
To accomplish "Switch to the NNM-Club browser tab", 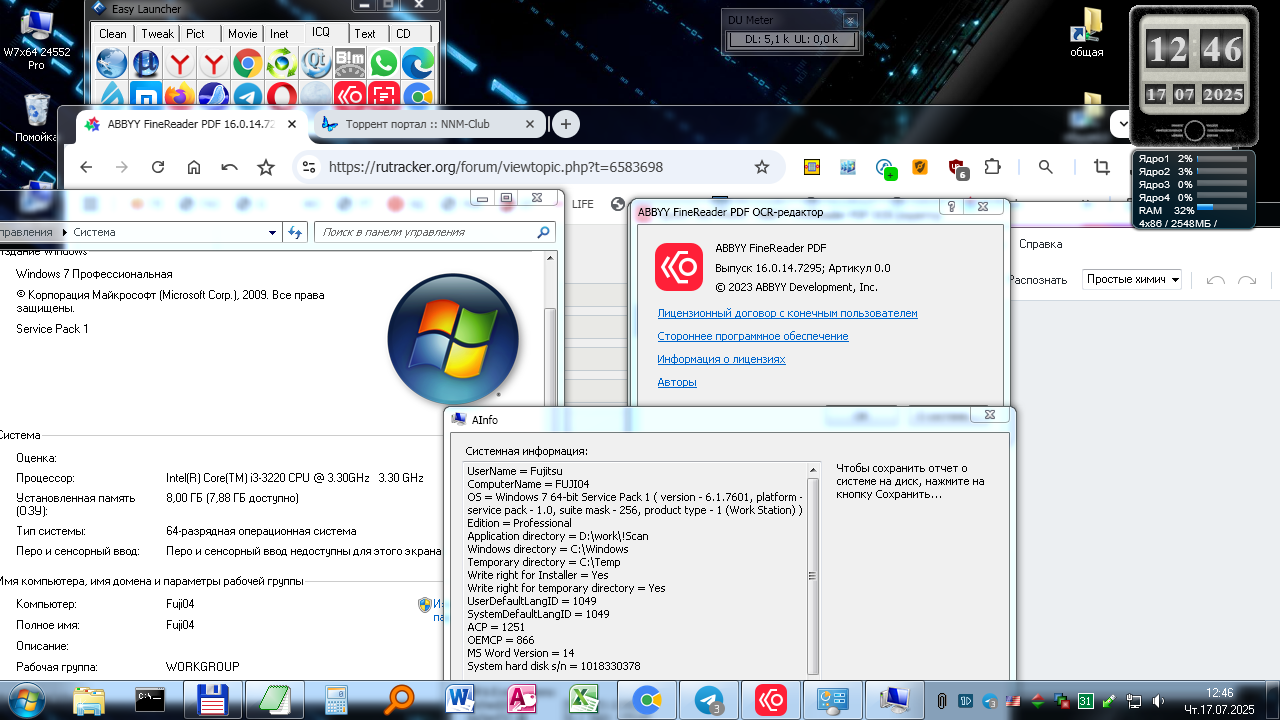I will pos(418,124).
